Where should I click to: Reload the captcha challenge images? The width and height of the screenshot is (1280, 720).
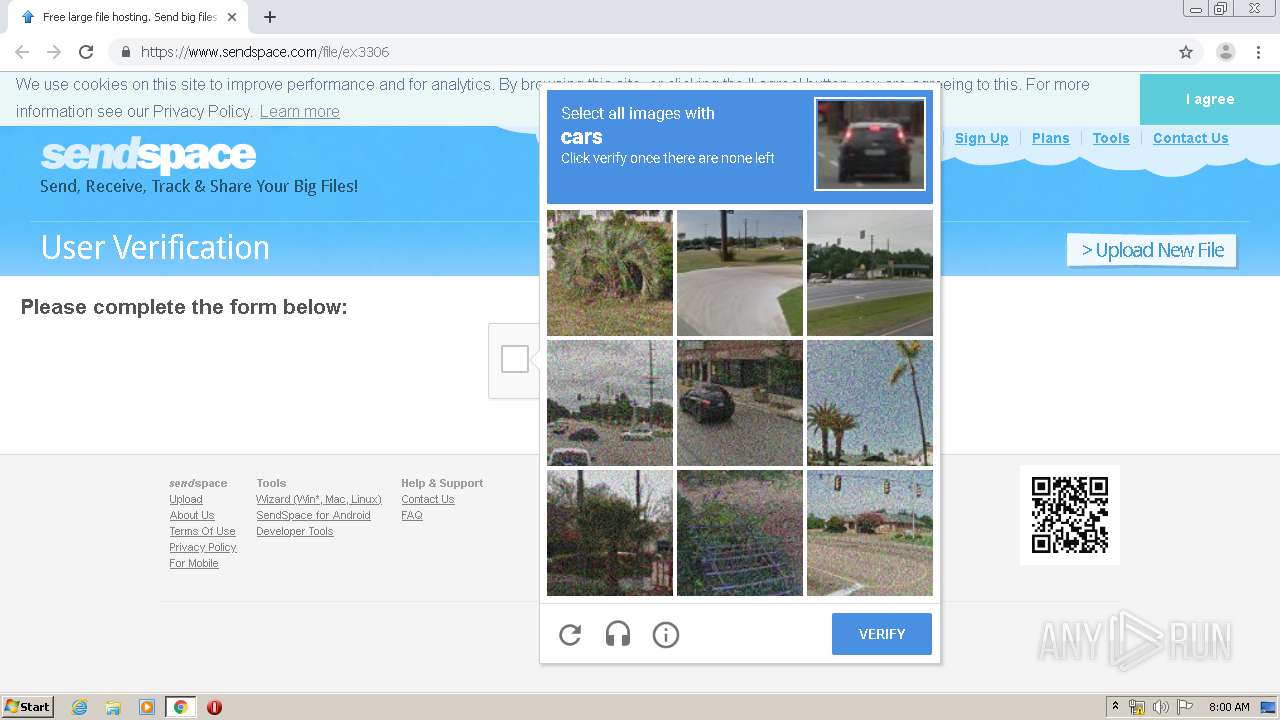tap(570, 634)
